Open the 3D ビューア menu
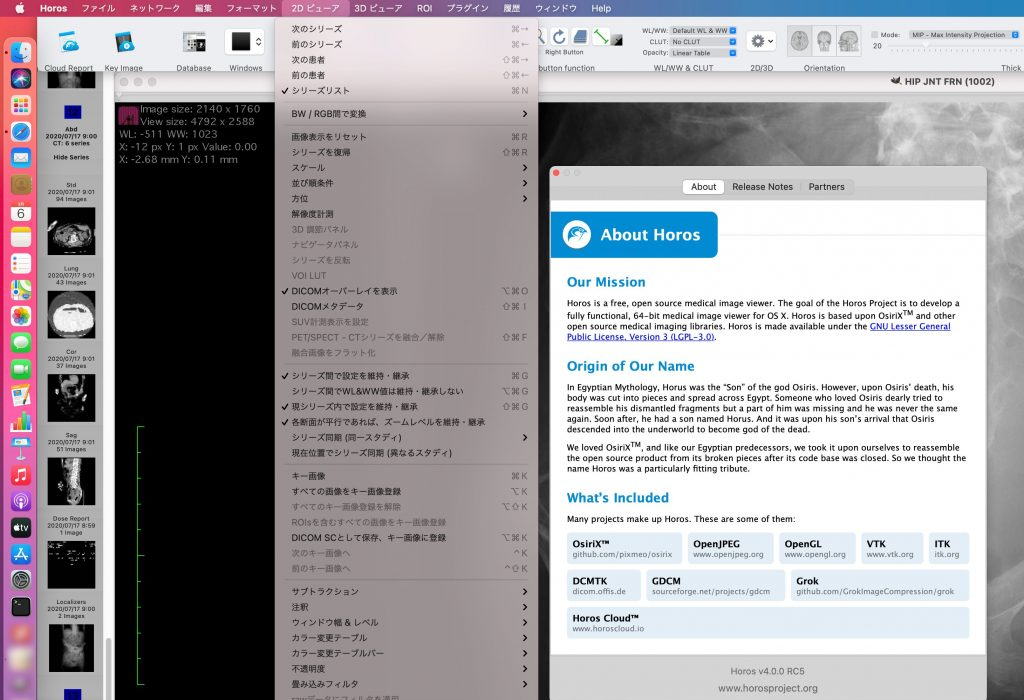This screenshot has width=1024, height=700. (x=378, y=8)
